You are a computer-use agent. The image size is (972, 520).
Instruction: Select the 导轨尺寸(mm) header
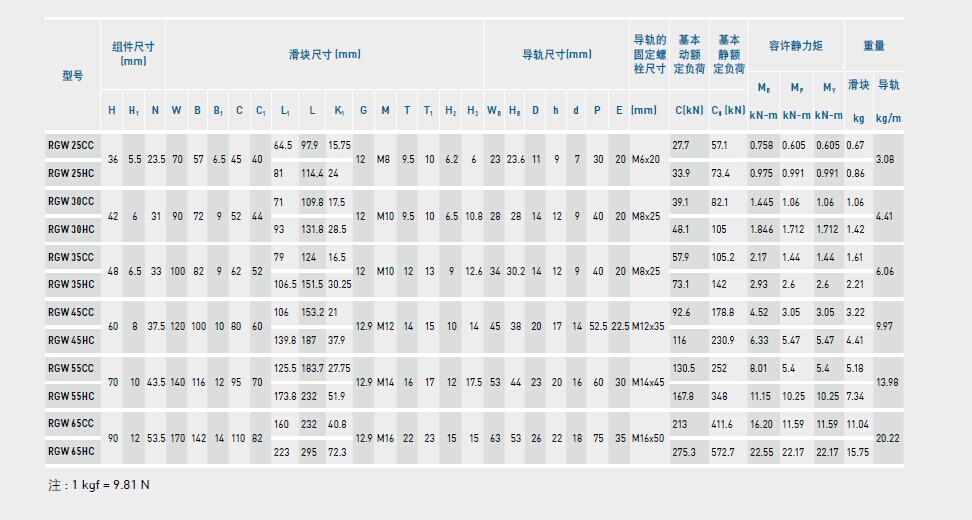click(x=556, y=54)
